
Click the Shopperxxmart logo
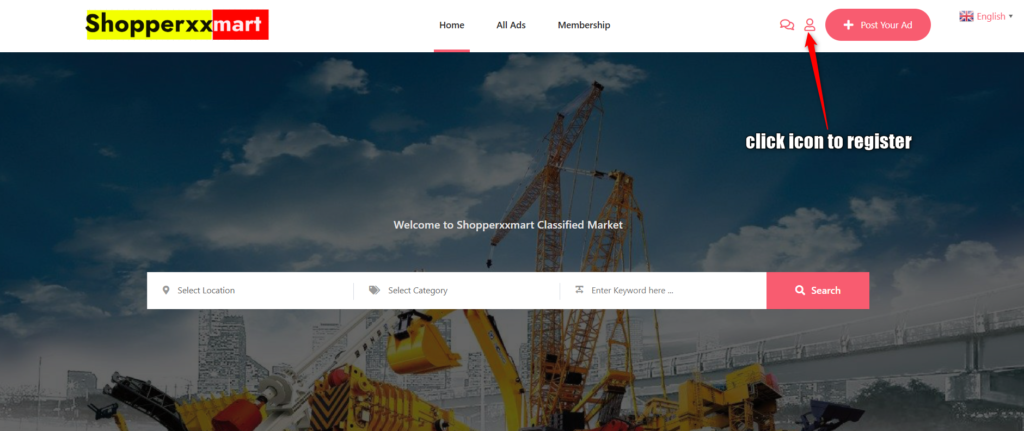pyautogui.click(x=178, y=25)
